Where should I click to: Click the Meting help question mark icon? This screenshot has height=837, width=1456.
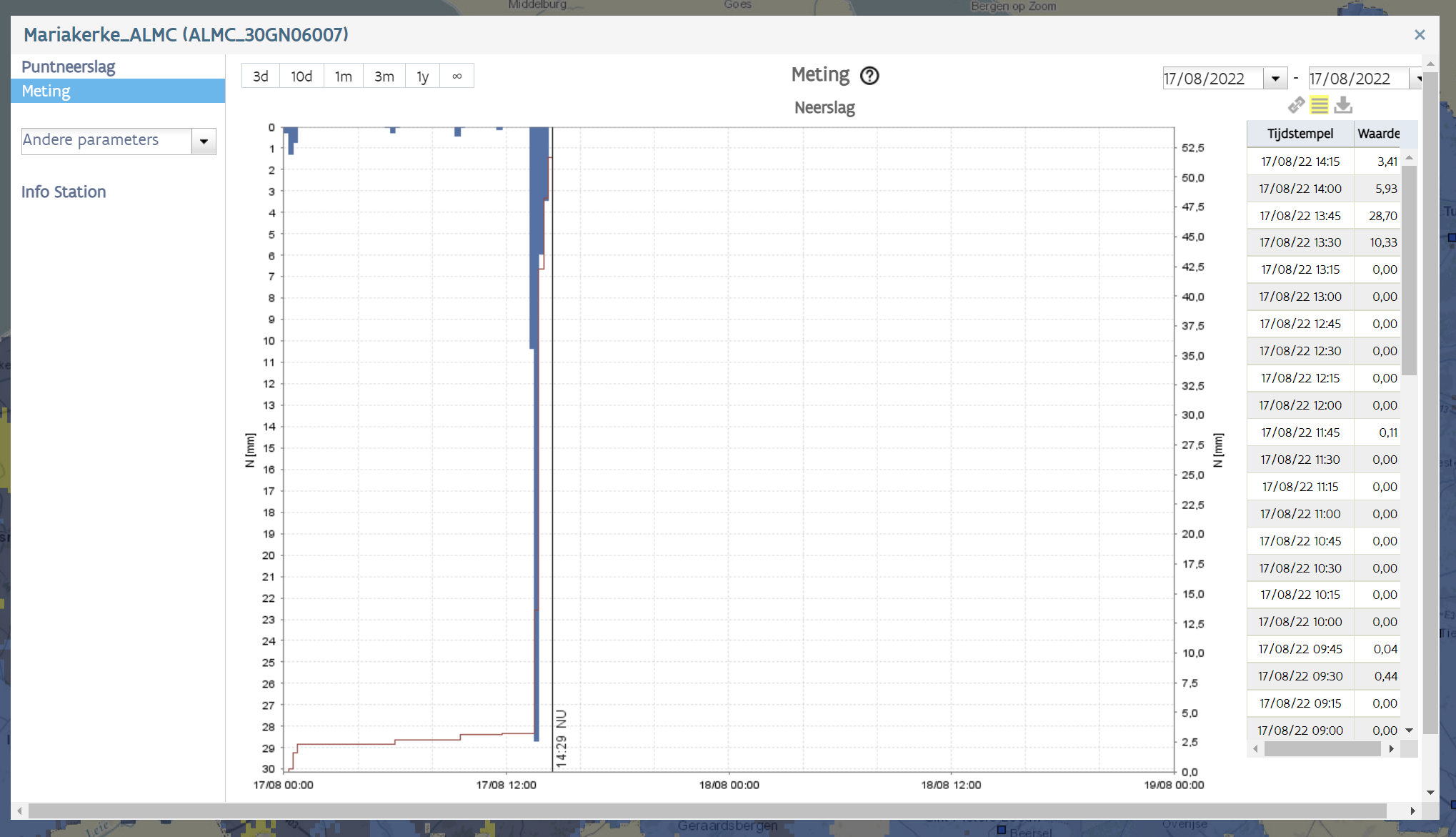click(869, 75)
